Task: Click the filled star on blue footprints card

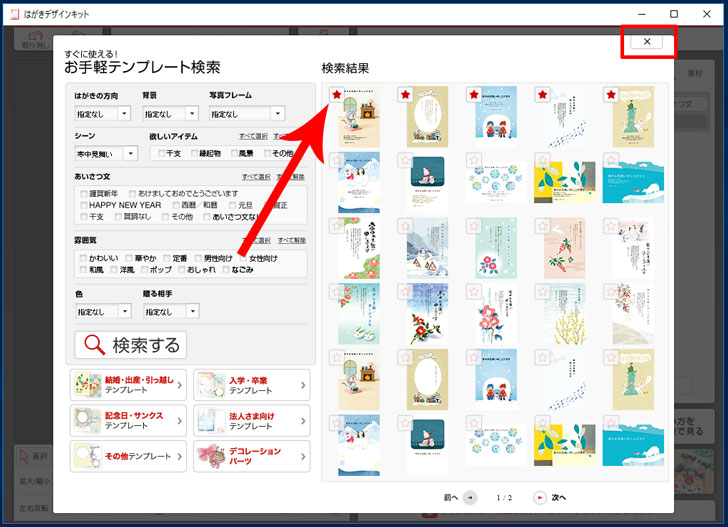Action: click(x=542, y=95)
